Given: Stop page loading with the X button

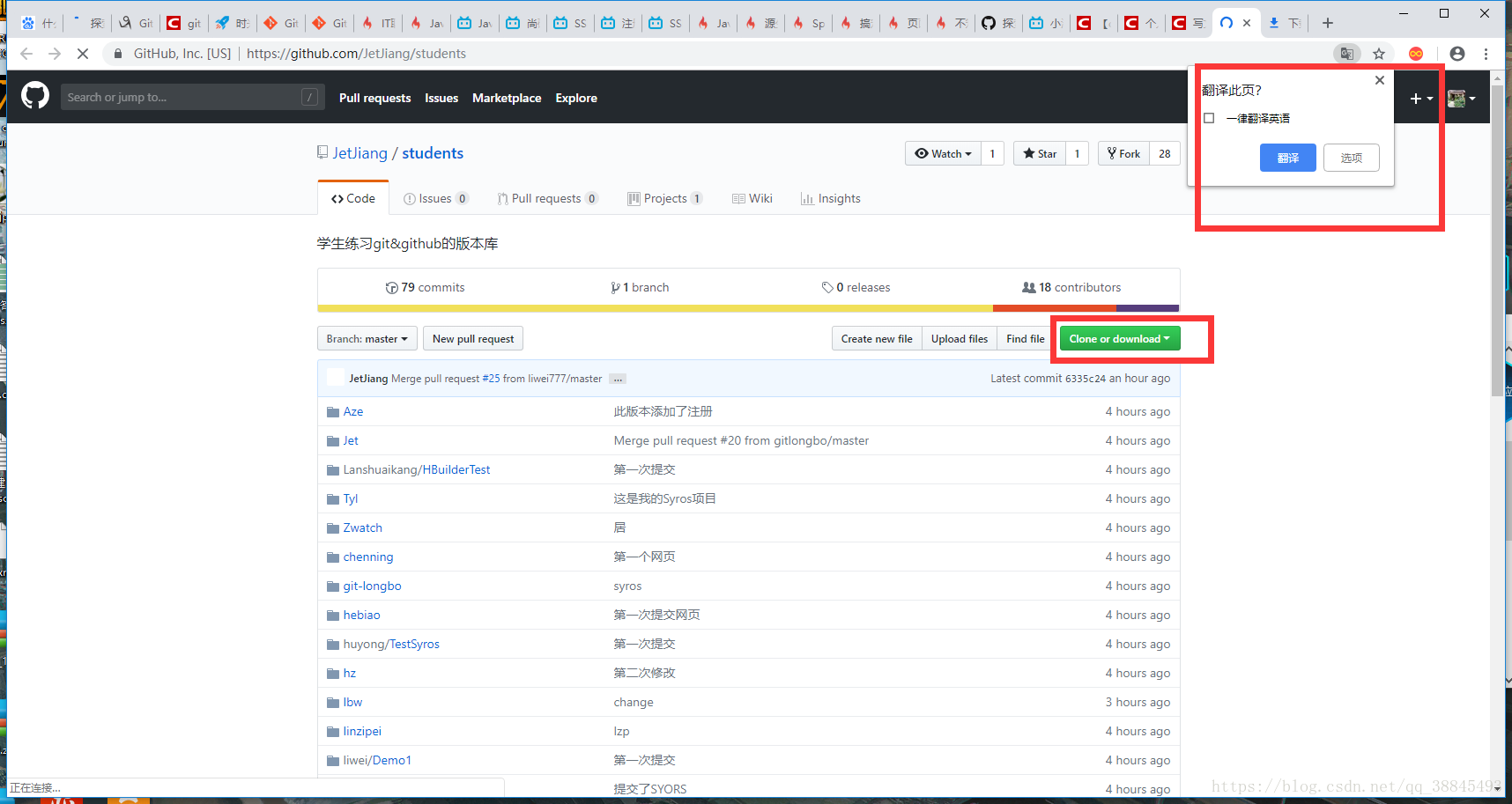Looking at the screenshot, I should (83, 54).
